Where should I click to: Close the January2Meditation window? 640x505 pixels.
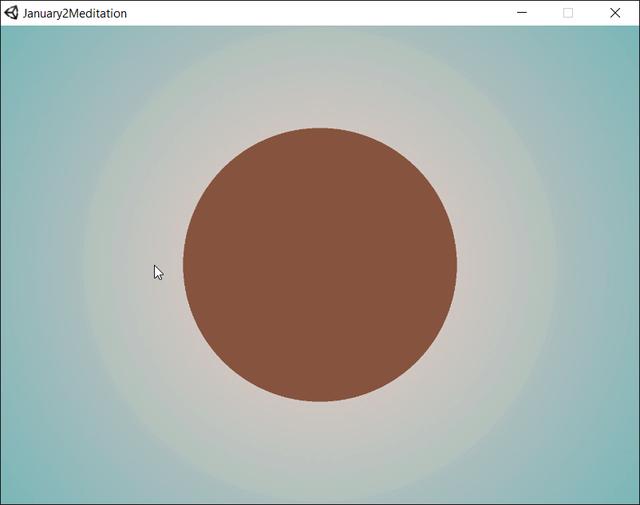615,13
